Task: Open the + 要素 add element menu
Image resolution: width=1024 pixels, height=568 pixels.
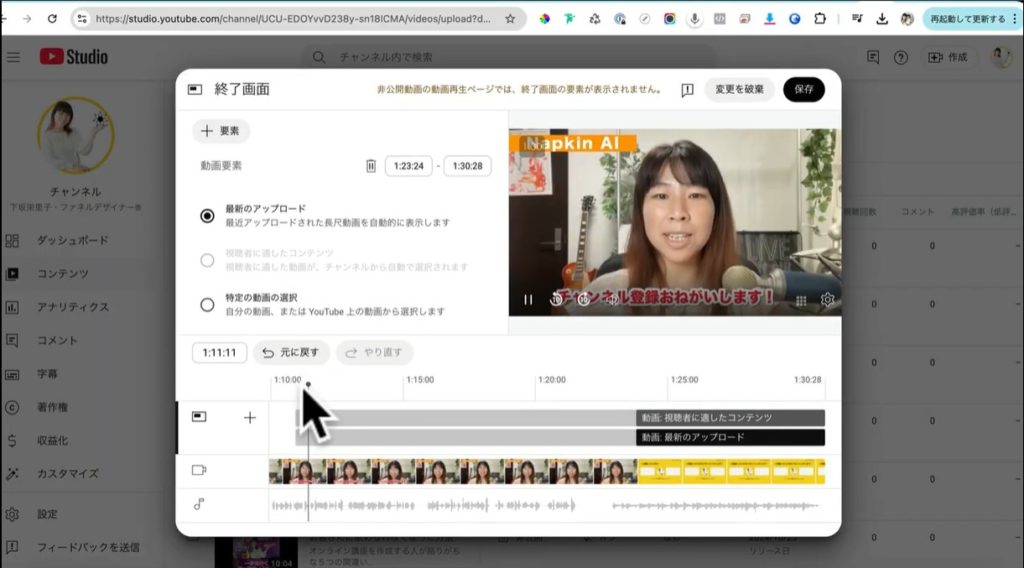Action: click(221, 131)
